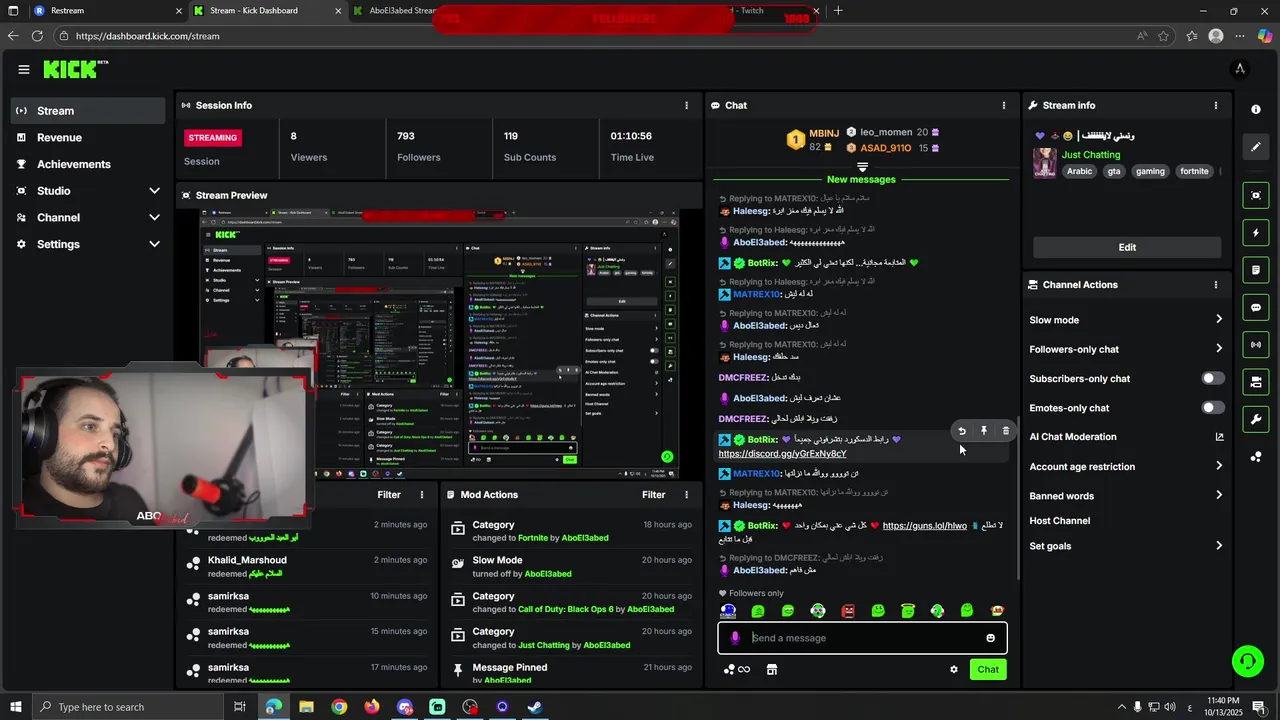1280x720 pixels.
Task: Open the hamburger menu beside the Kick logo
Action: 23,69
